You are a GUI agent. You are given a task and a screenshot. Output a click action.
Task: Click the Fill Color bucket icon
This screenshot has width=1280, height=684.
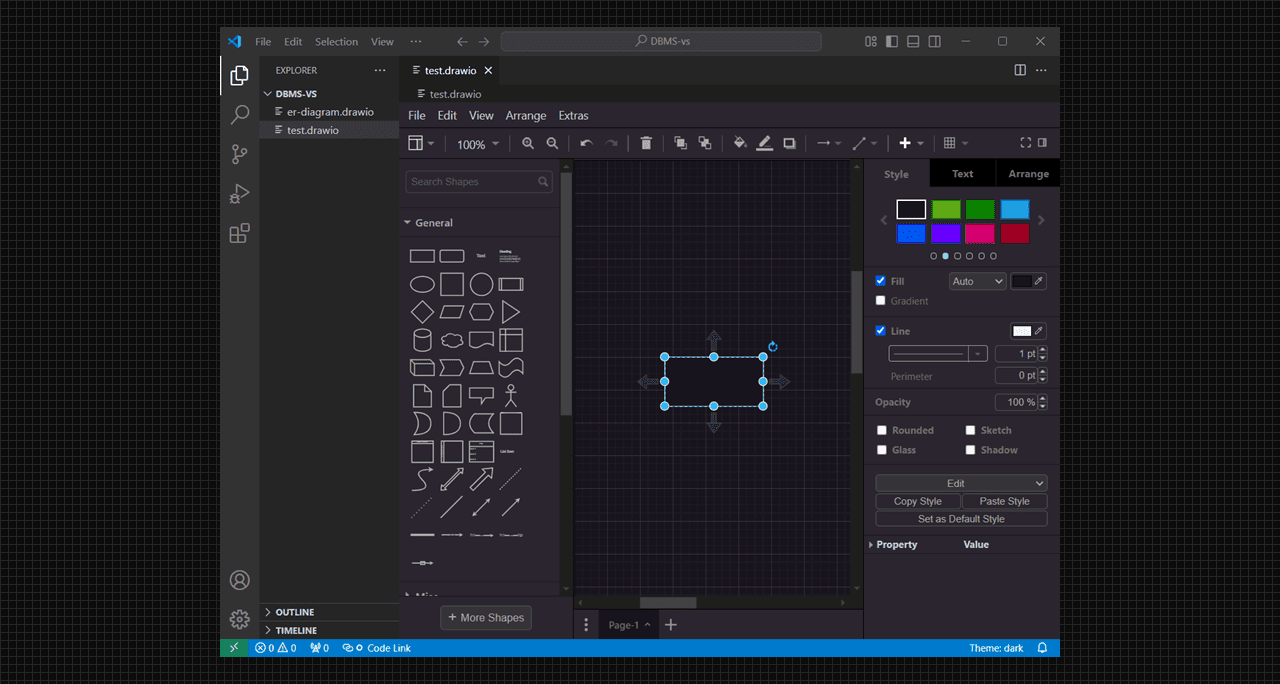pos(740,144)
